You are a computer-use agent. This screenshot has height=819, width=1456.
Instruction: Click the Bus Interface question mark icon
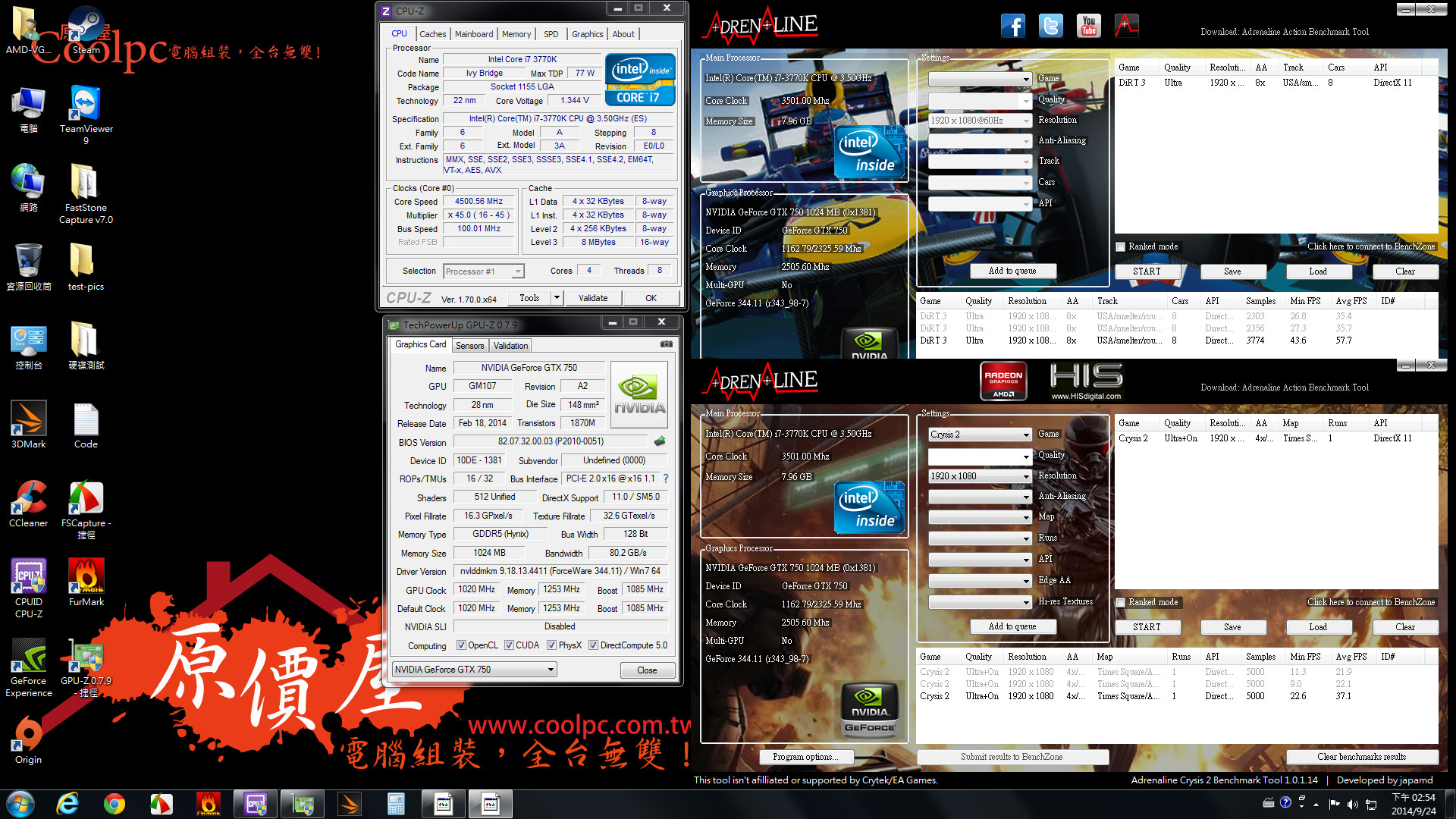[666, 479]
